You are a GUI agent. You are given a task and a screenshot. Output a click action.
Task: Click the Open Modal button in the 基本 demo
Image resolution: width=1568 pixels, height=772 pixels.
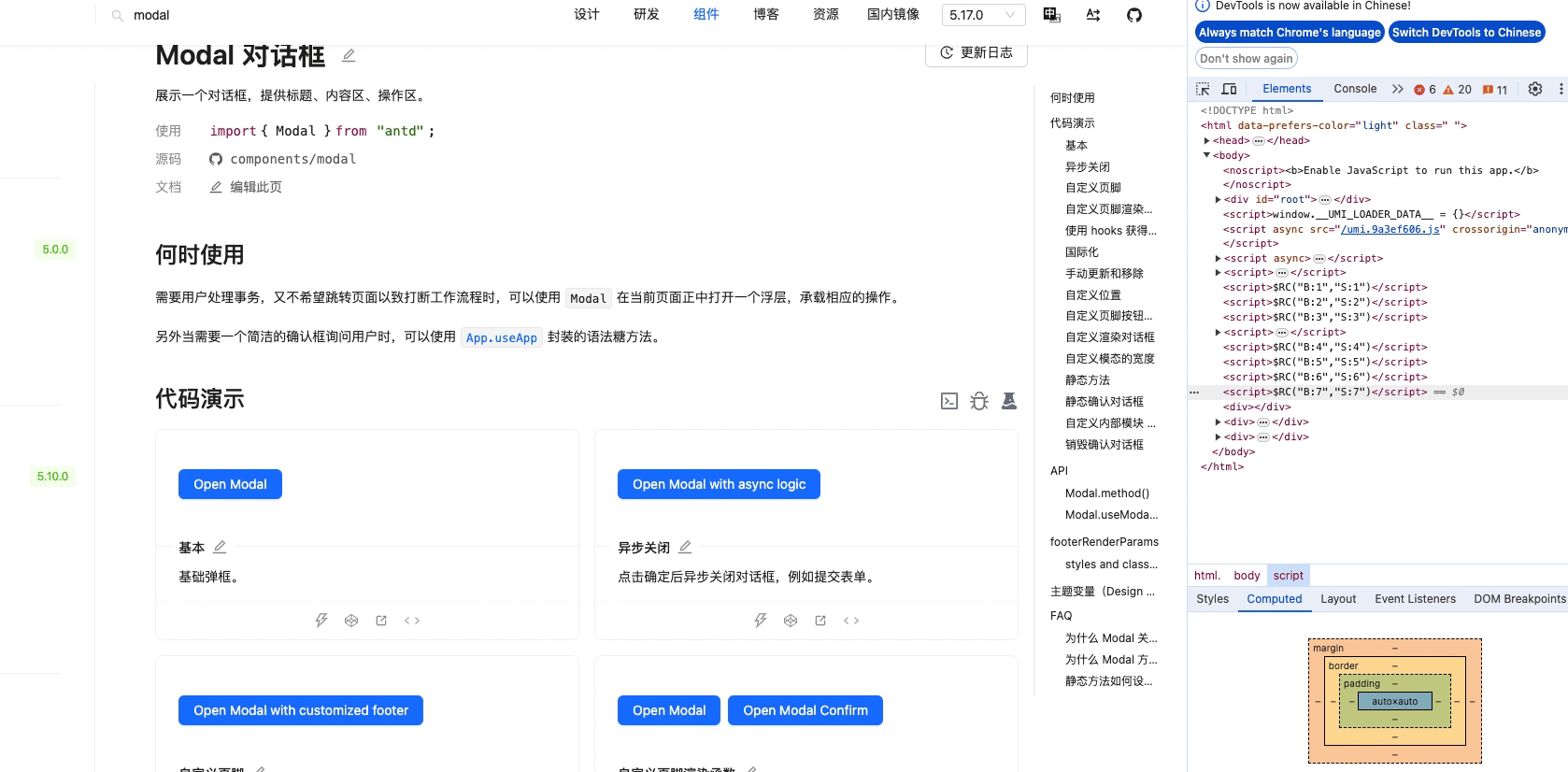tap(230, 484)
